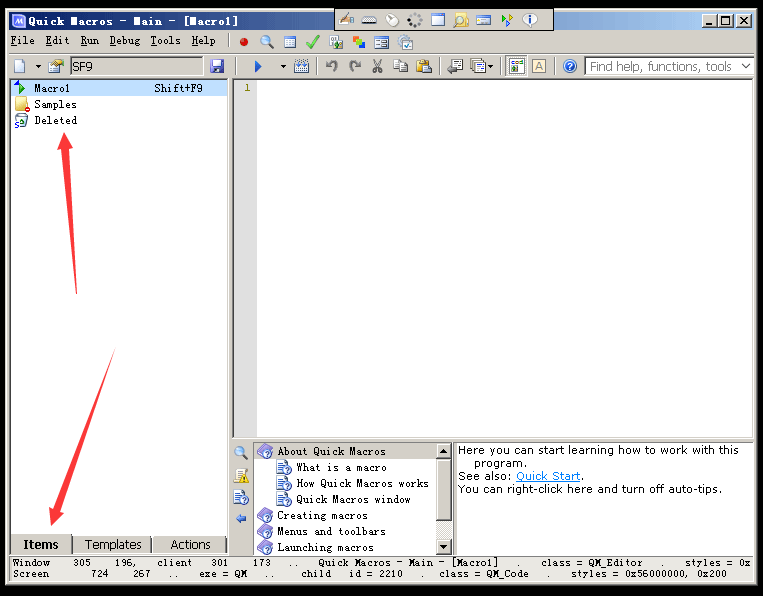Viewport: 763px width, 596px height.
Task: Open the dropdown arrow next to Run button
Action: [283, 66]
